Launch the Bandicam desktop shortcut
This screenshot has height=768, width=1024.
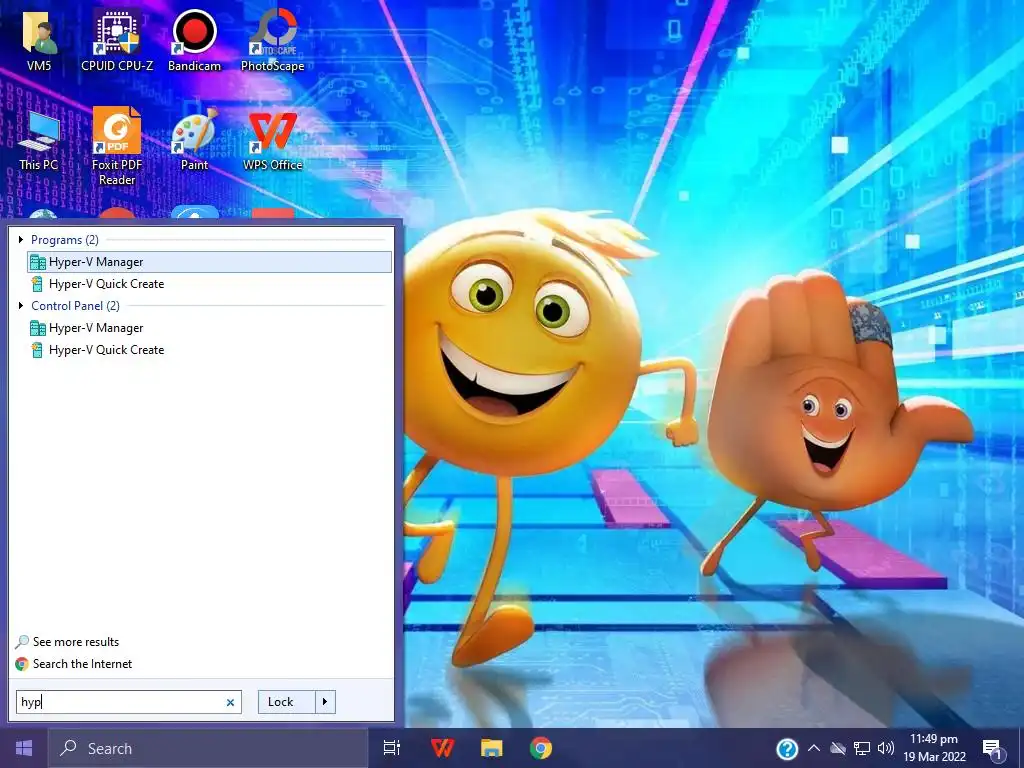[x=195, y=39]
